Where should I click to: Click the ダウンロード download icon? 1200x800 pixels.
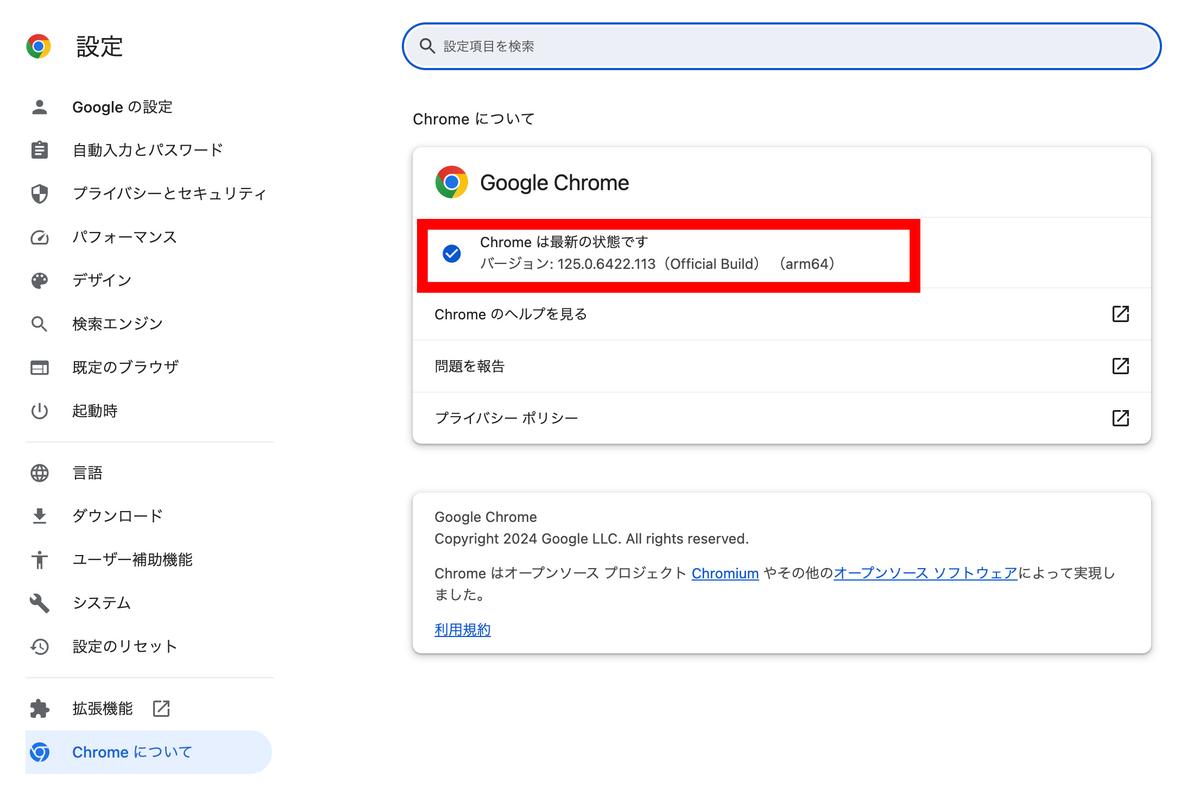coord(39,515)
